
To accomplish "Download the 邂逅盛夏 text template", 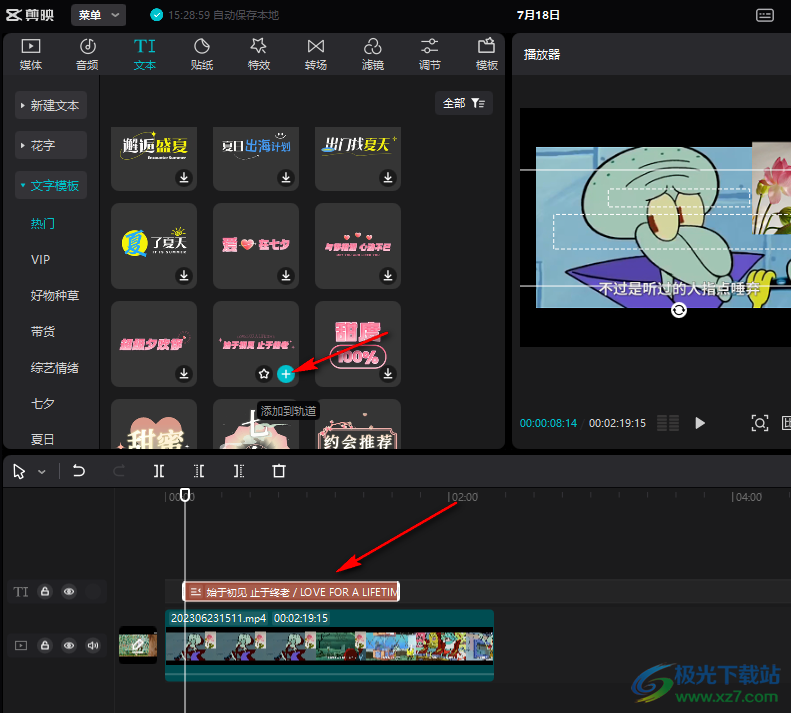I will [x=184, y=178].
